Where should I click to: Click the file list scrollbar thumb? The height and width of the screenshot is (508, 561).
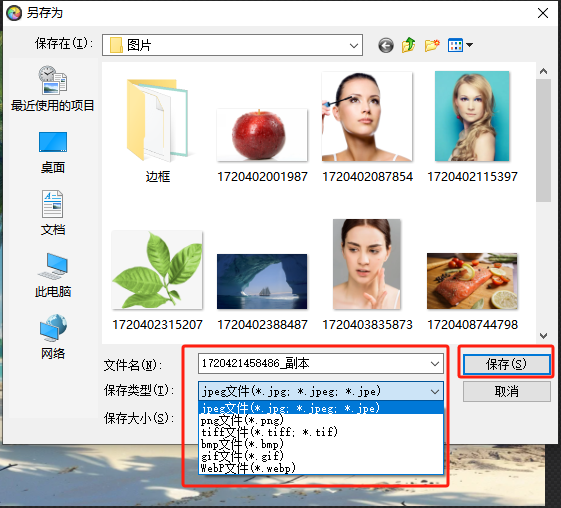[x=543, y=141]
